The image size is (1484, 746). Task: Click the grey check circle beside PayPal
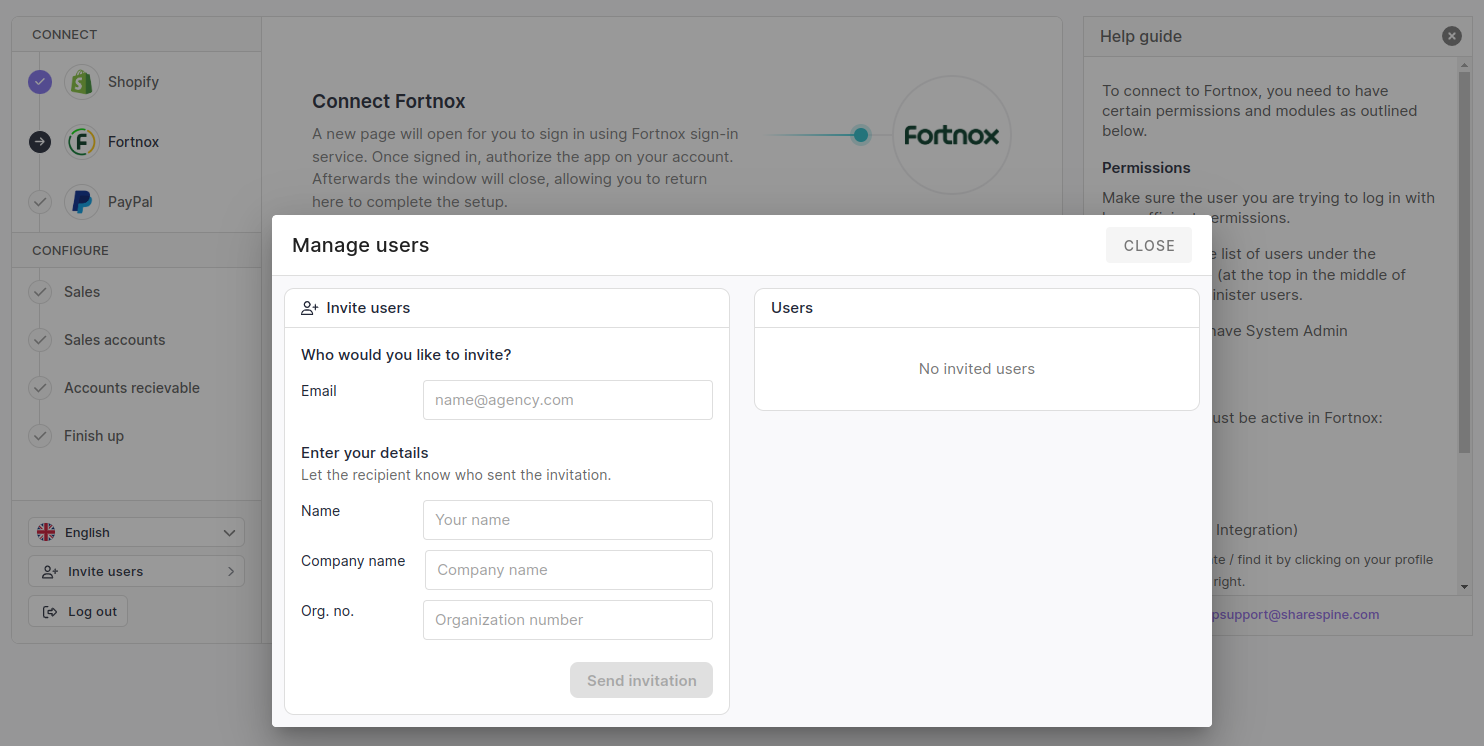pyautogui.click(x=40, y=202)
